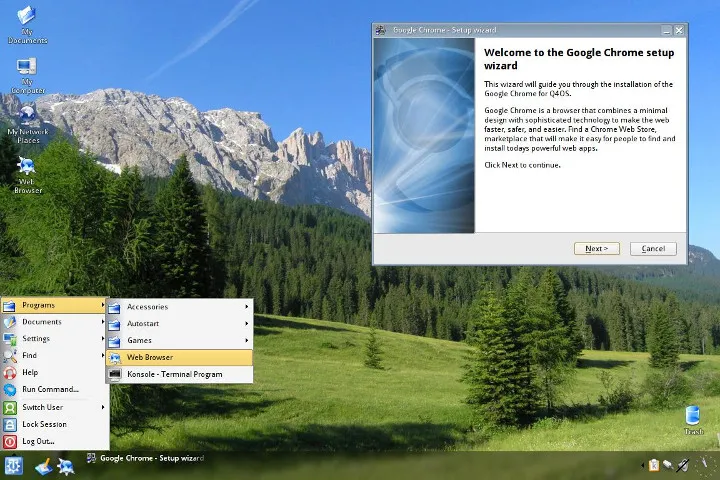Open My Network Places on the desktop
Screen dimensions: 720x480
coord(28,125)
